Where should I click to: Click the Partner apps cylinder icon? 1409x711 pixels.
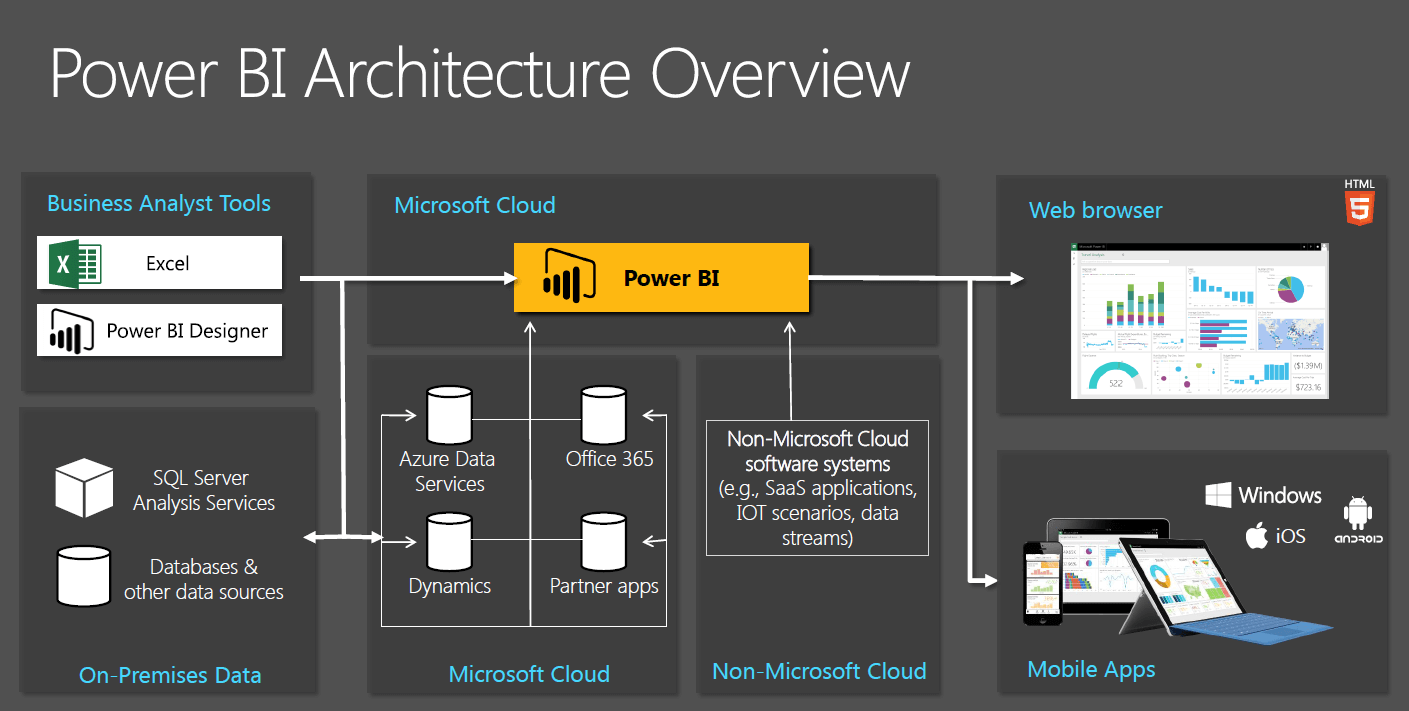pyautogui.click(x=604, y=543)
